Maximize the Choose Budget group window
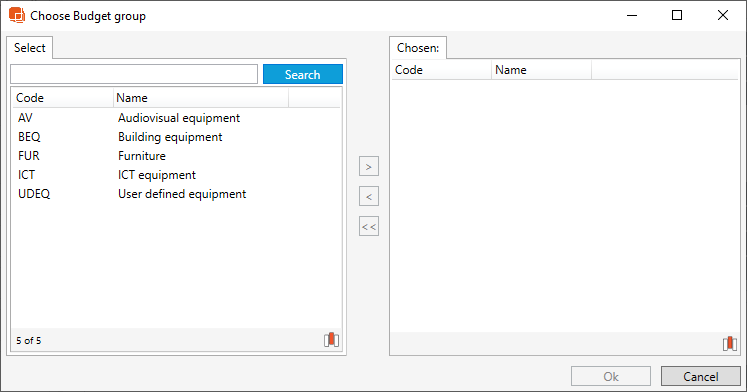Screen dimensions: 747x392 (677, 15)
